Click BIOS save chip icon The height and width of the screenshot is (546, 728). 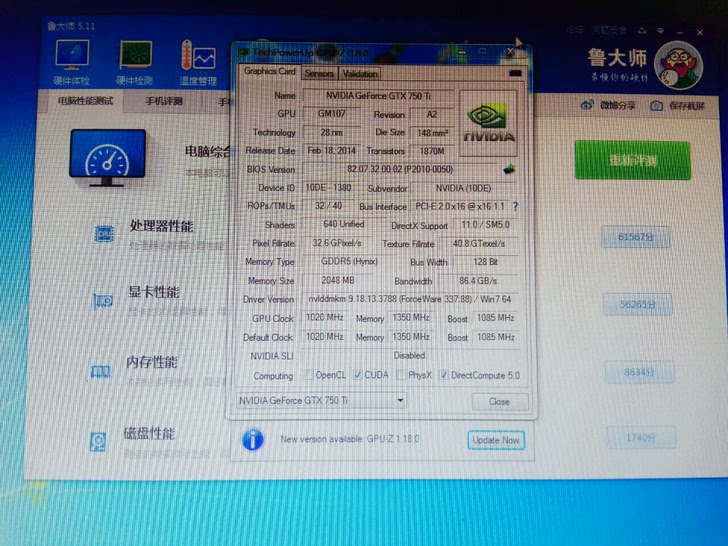click(x=509, y=169)
